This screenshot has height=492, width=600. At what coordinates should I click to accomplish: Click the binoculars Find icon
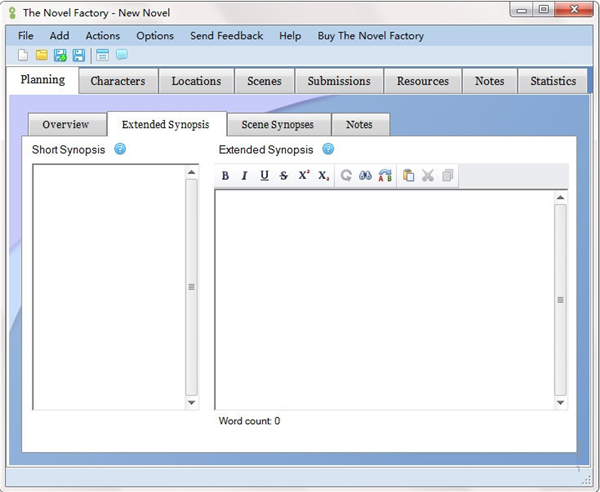point(366,175)
